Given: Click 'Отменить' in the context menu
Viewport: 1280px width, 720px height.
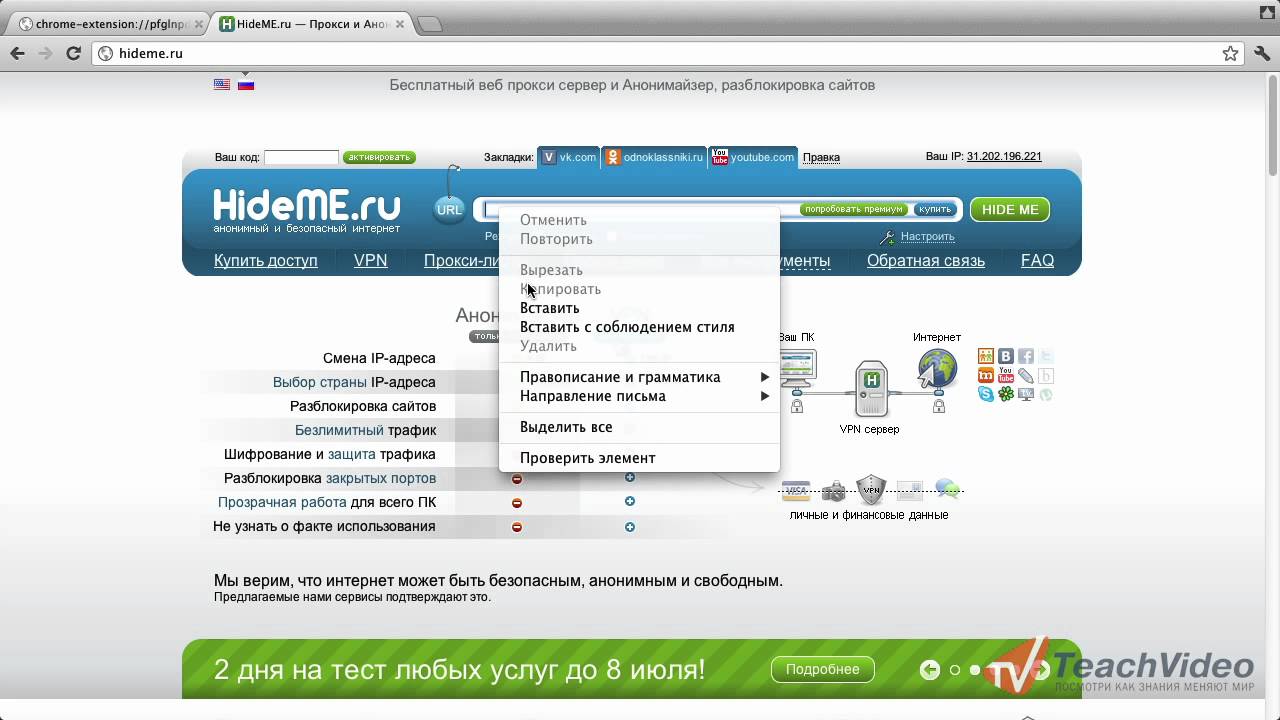Looking at the screenshot, I should click(639, 220).
